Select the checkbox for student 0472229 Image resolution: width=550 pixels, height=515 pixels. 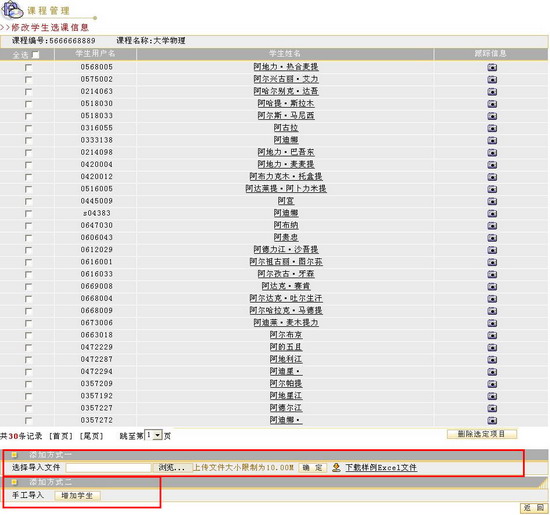28,348
